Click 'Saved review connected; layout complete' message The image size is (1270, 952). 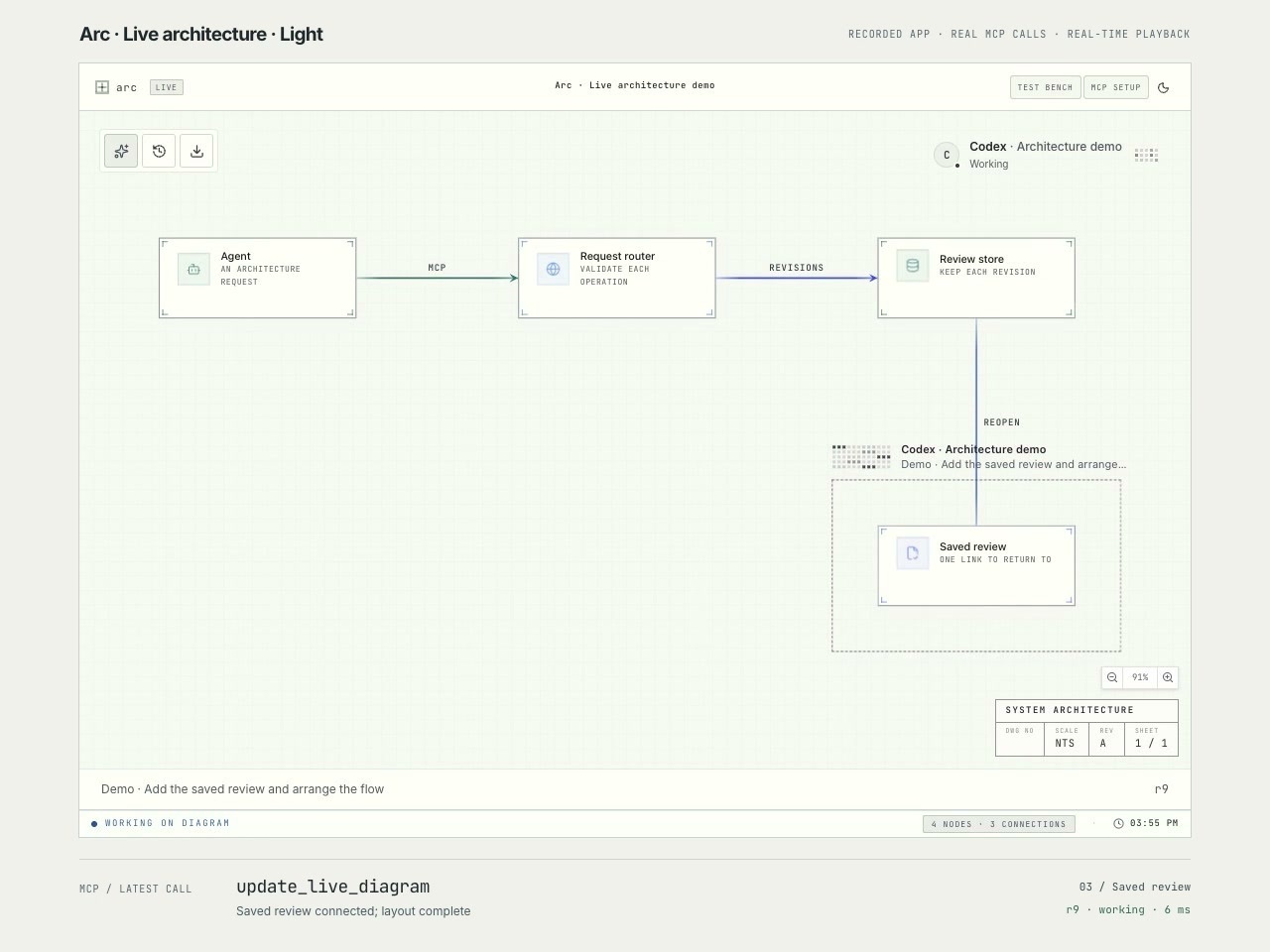pyautogui.click(x=353, y=911)
